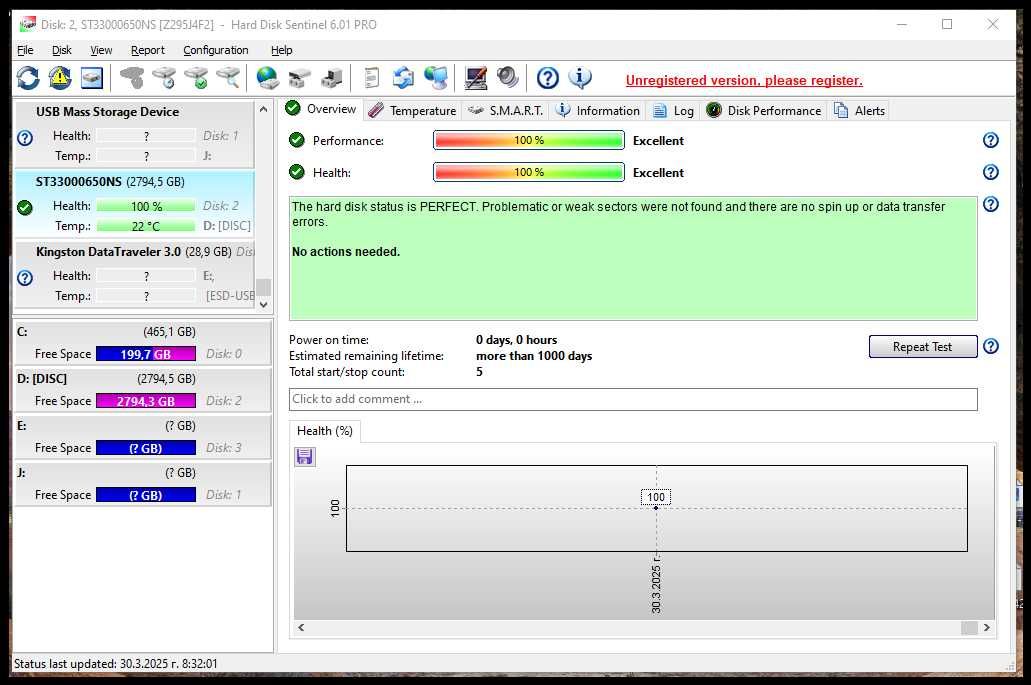Click the computer with disks toolbar icon
This screenshot has width=1031, height=685.
(331, 78)
